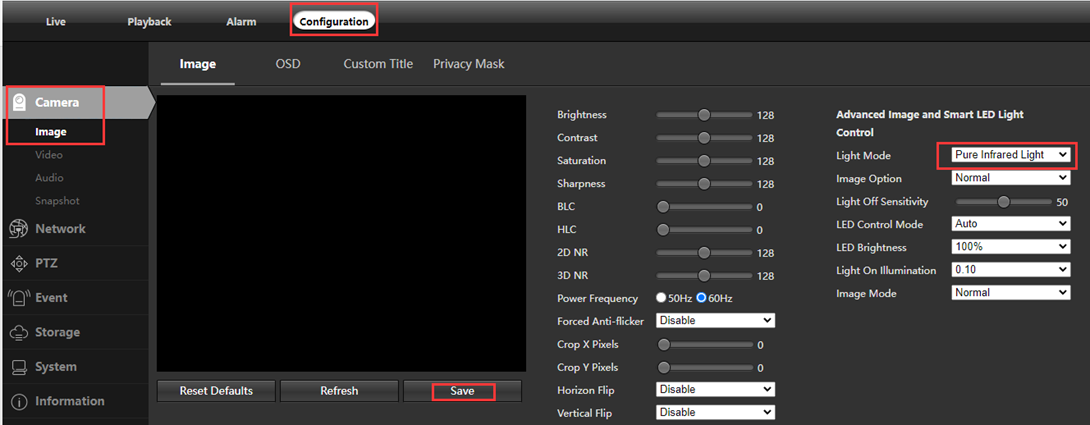
Task: Open the Horizon Flip dropdown
Action: tap(715, 389)
